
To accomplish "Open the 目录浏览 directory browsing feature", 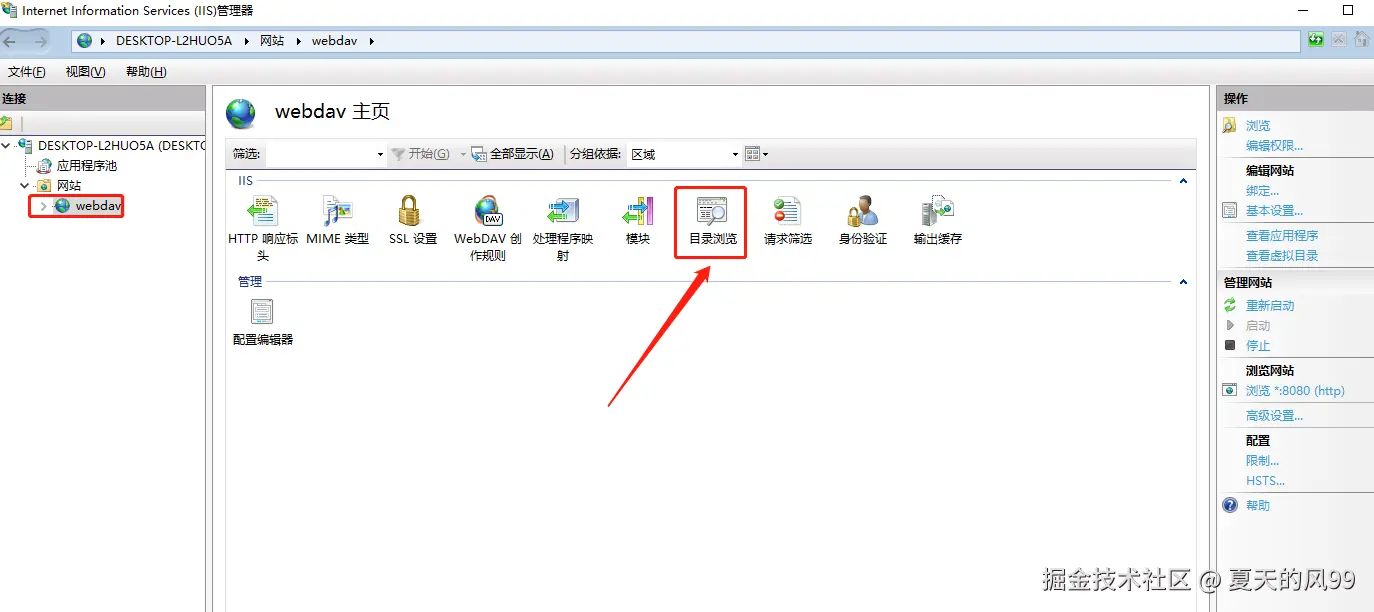I will [x=712, y=221].
